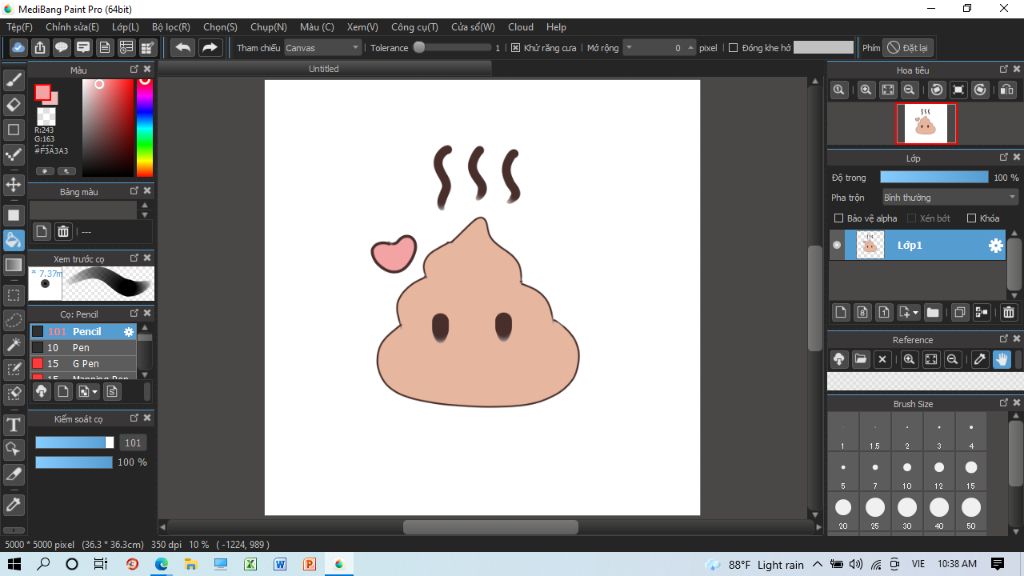Open Pencil brush settings gear

(129, 332)
